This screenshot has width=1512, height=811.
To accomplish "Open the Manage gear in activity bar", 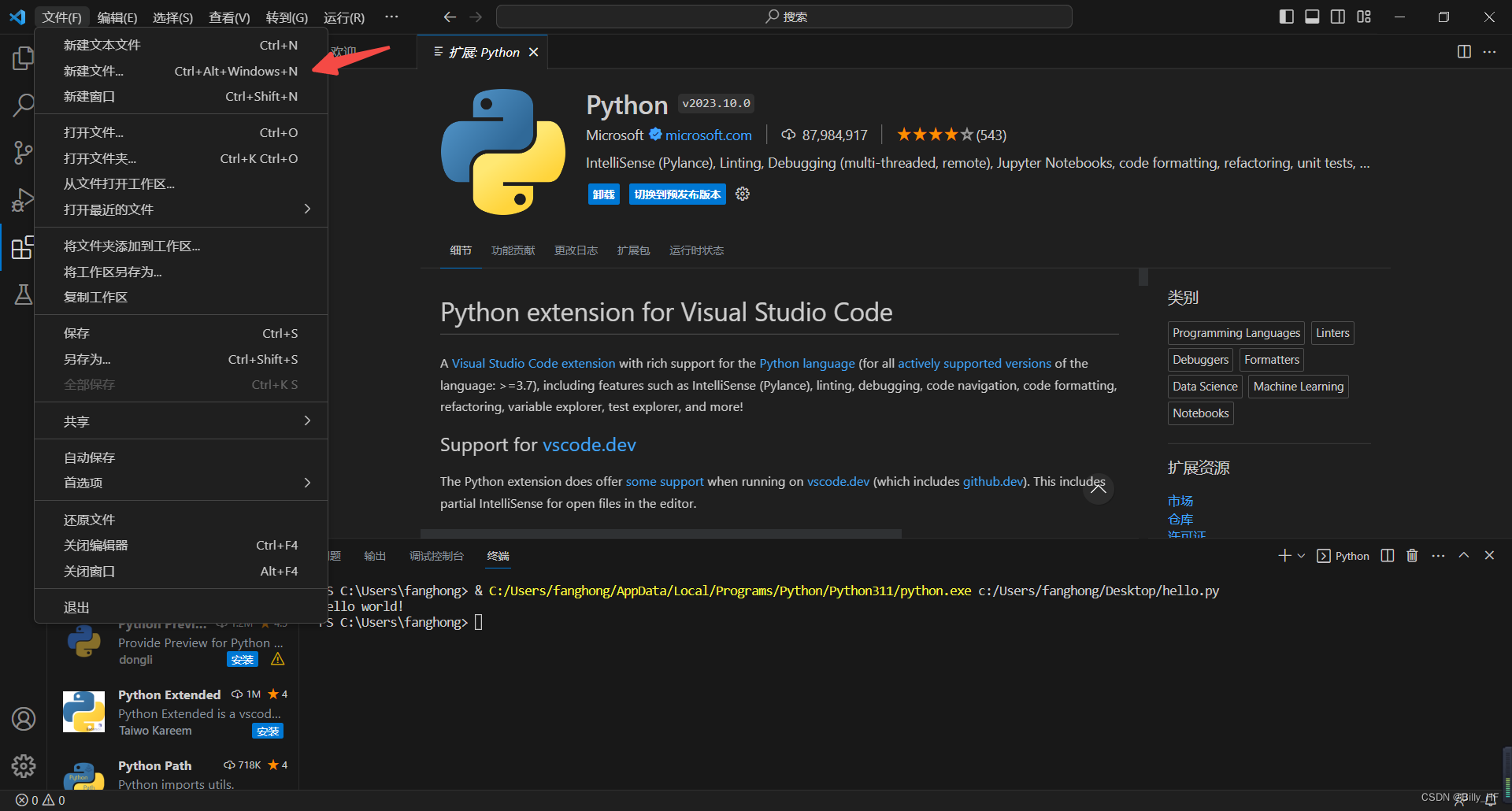I will (24, 765).
